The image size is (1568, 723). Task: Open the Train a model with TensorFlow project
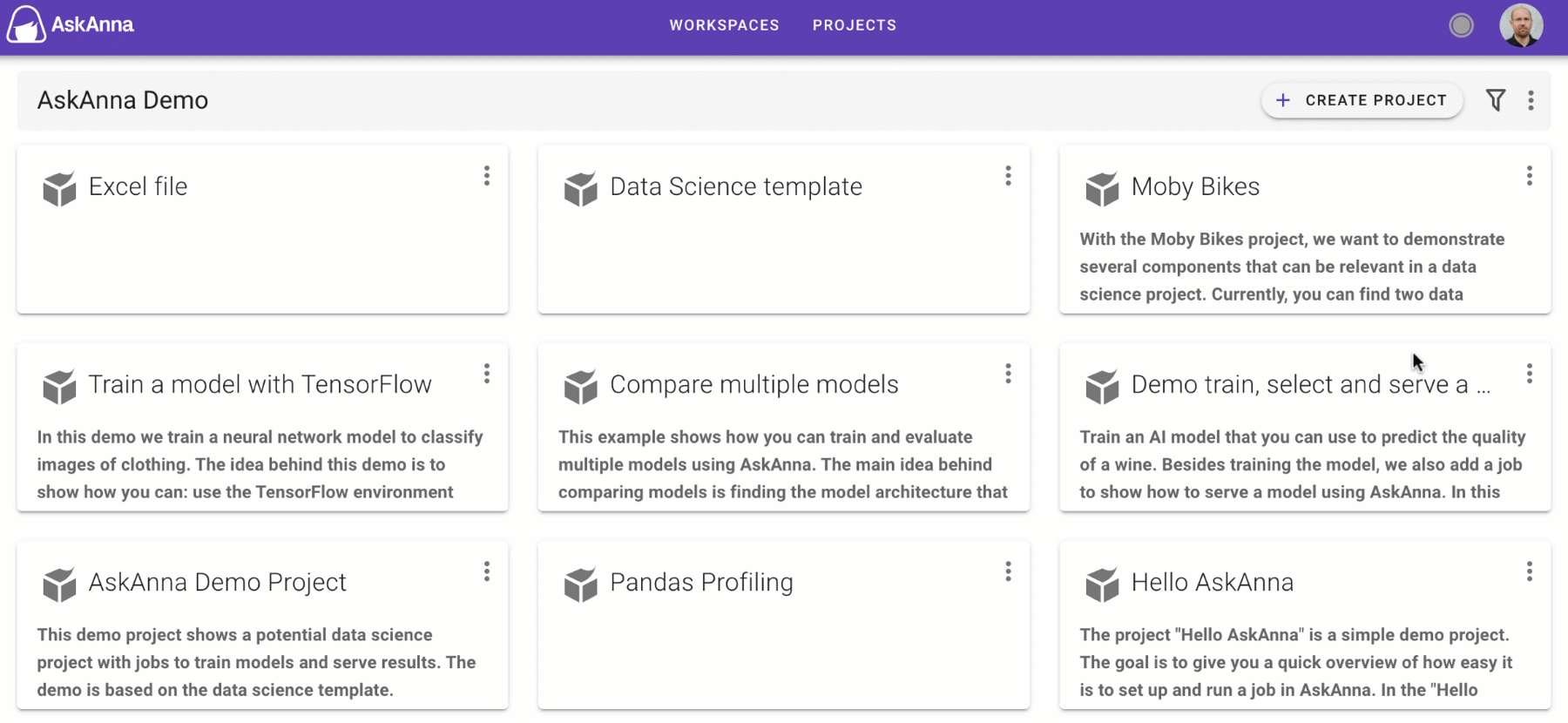[x=259, y=384]
